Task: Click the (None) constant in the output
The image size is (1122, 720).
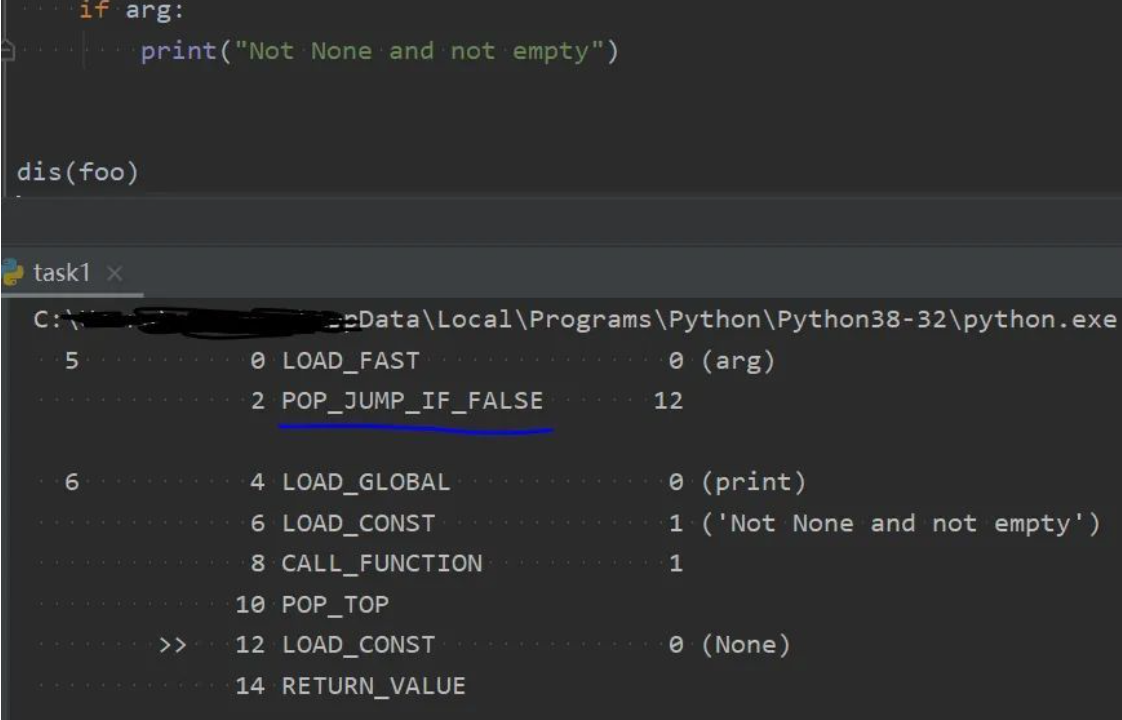Action: pos(746,645)
